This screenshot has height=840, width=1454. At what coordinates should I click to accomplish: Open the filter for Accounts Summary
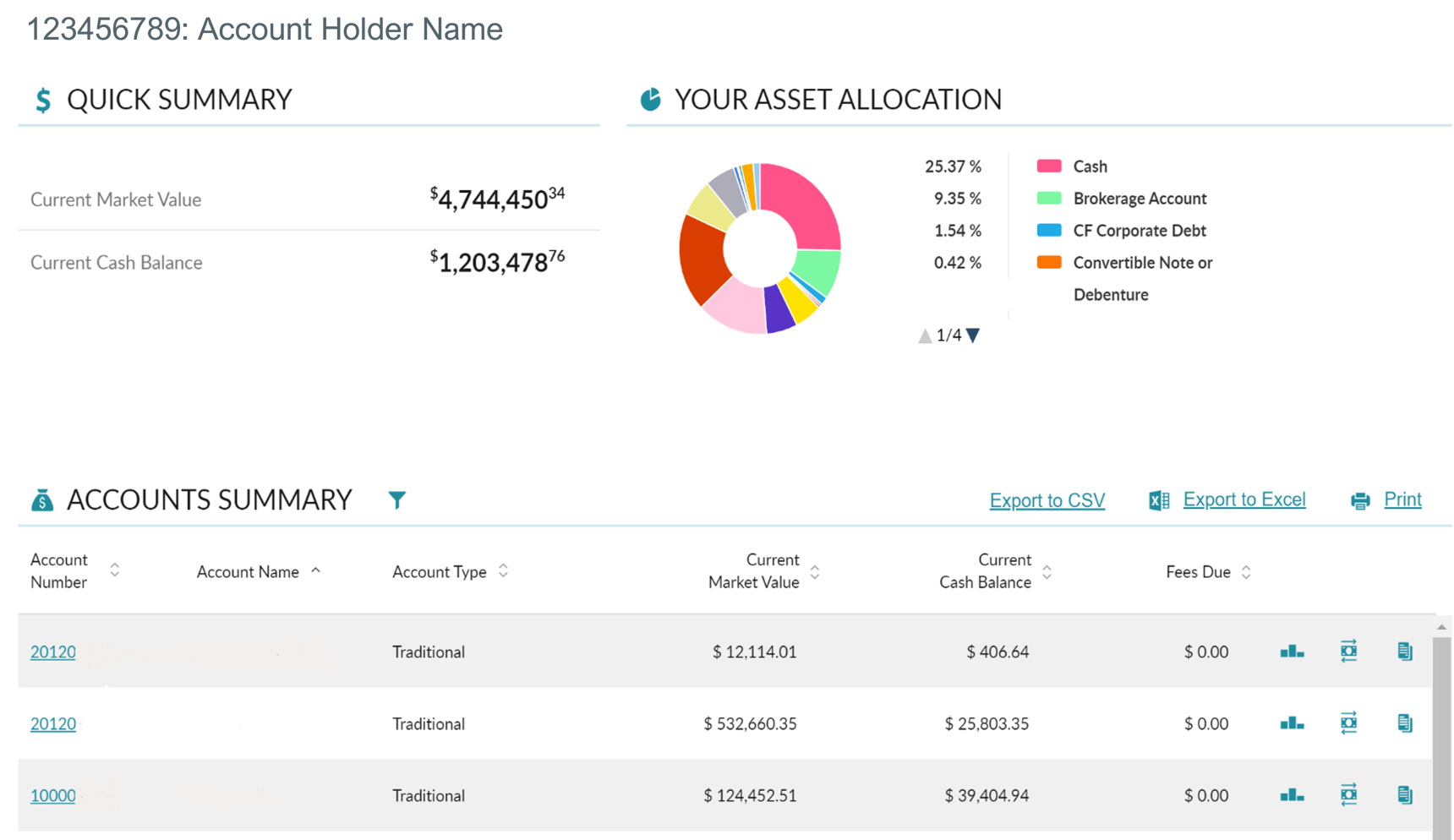coord(397,499)
